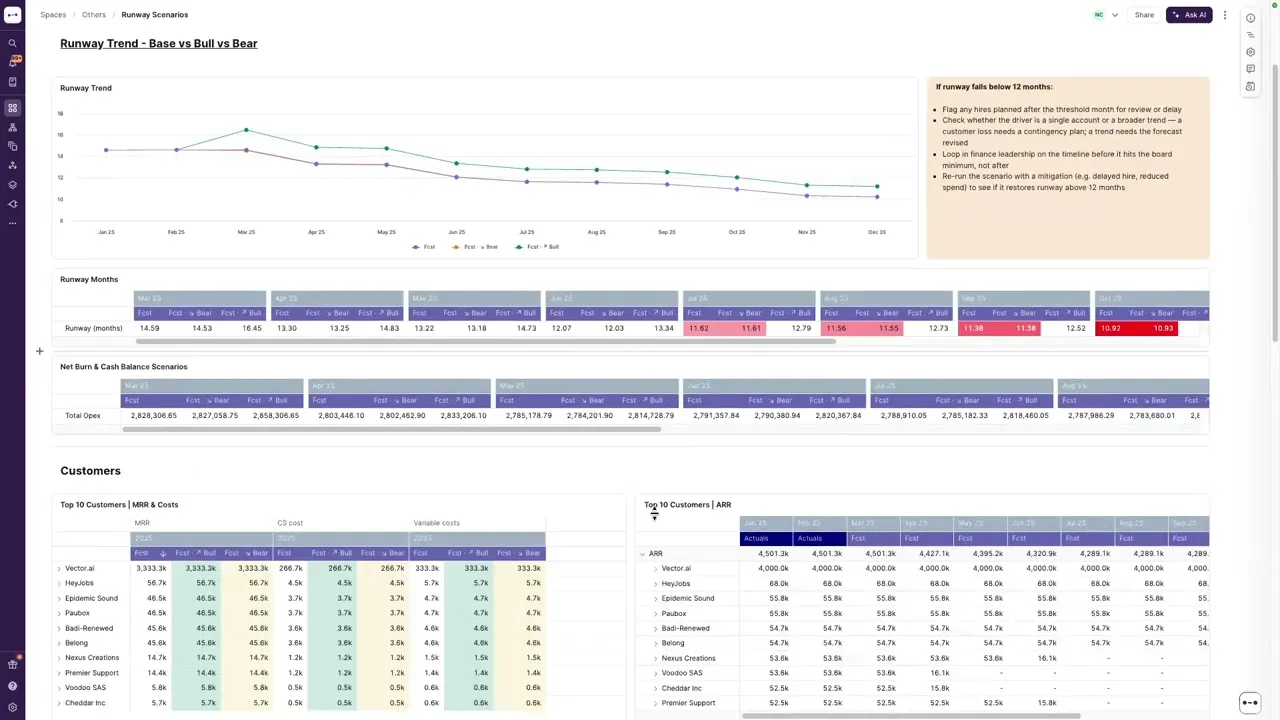Click Premier Support in MRR & Costs table
1280x720 pixels.
(x=92, y=673)
